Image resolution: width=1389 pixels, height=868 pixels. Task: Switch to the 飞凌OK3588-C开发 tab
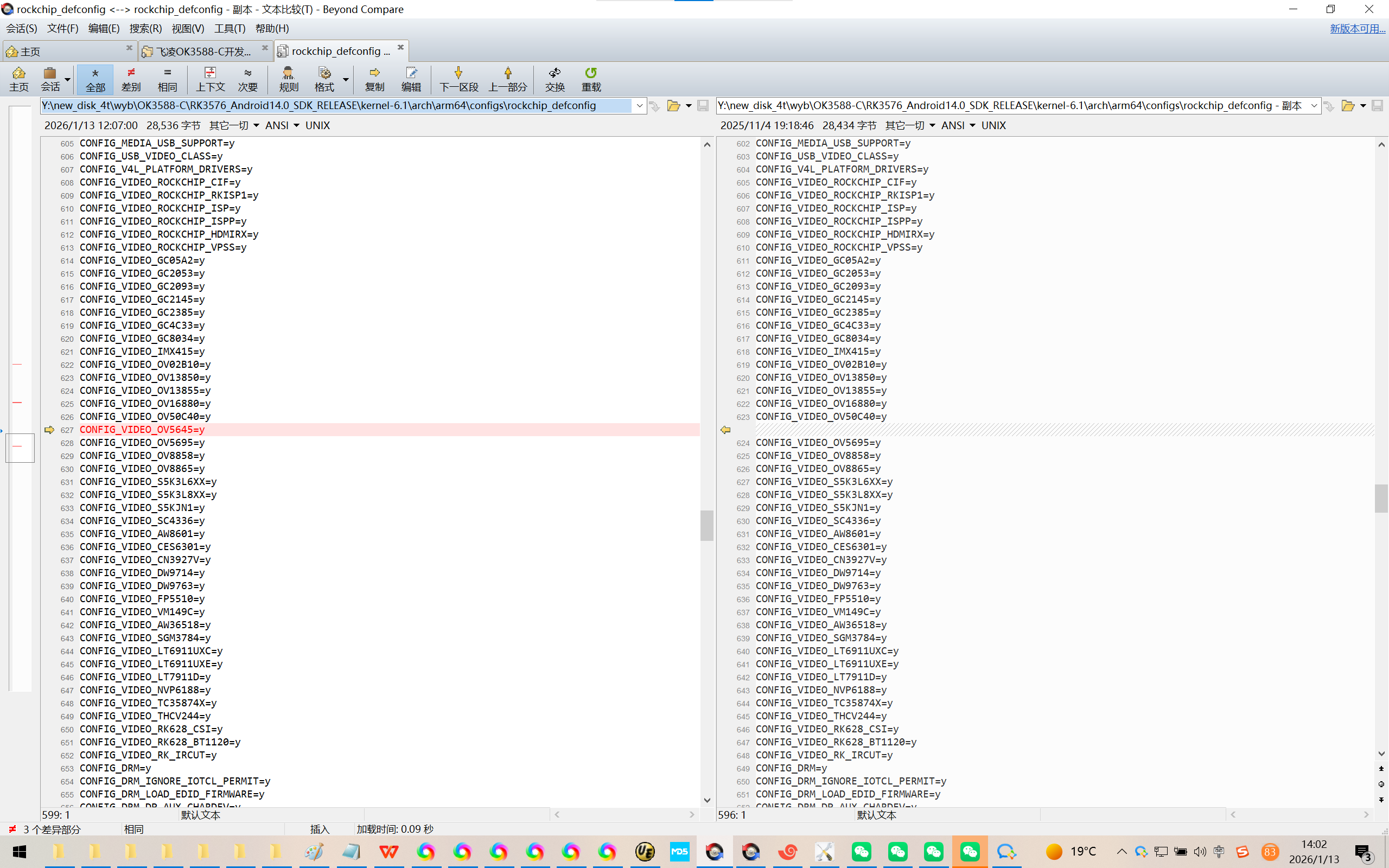pyautogui.click(x=204, y=52)
